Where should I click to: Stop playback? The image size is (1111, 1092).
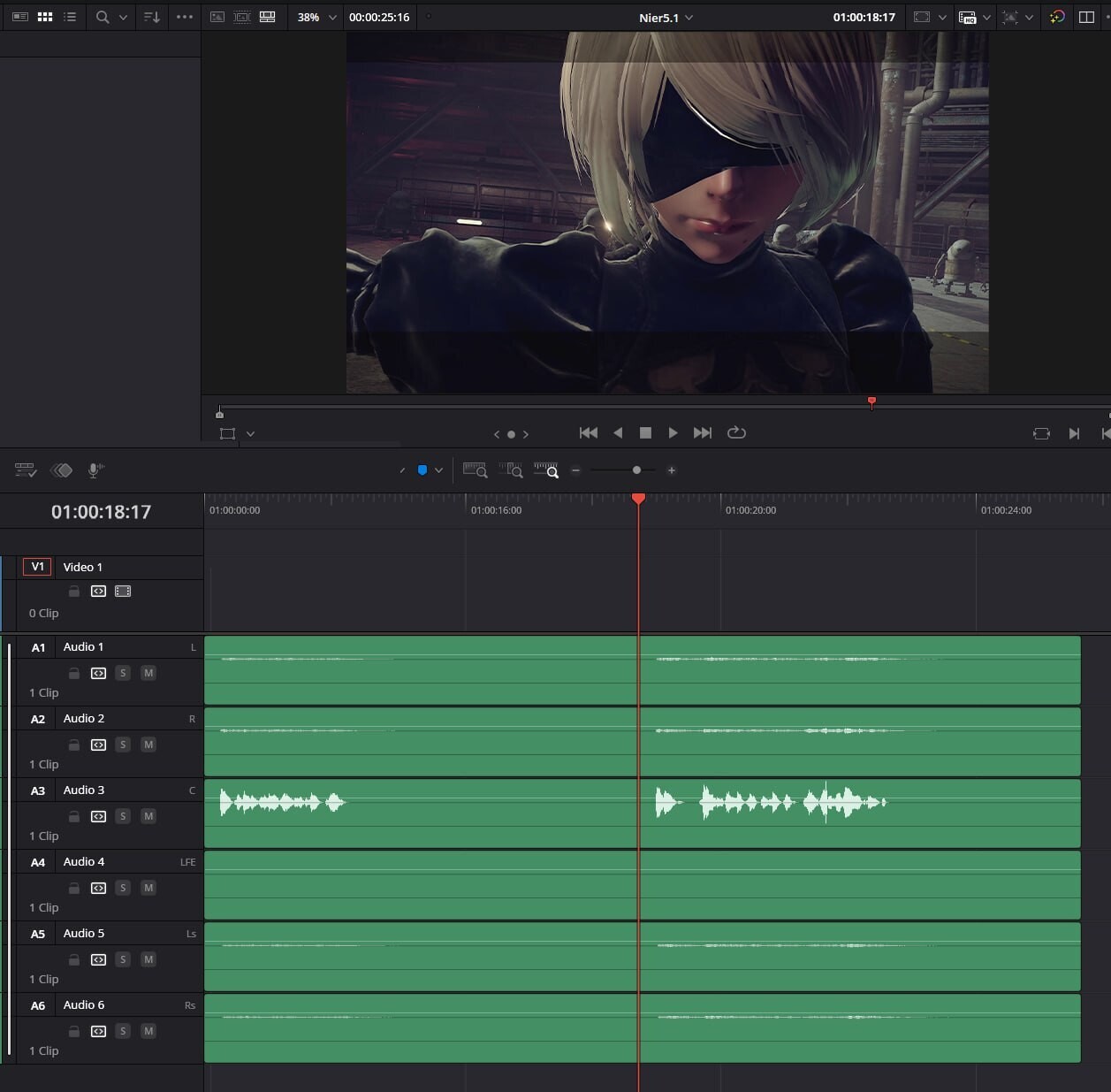pos(645,432)
